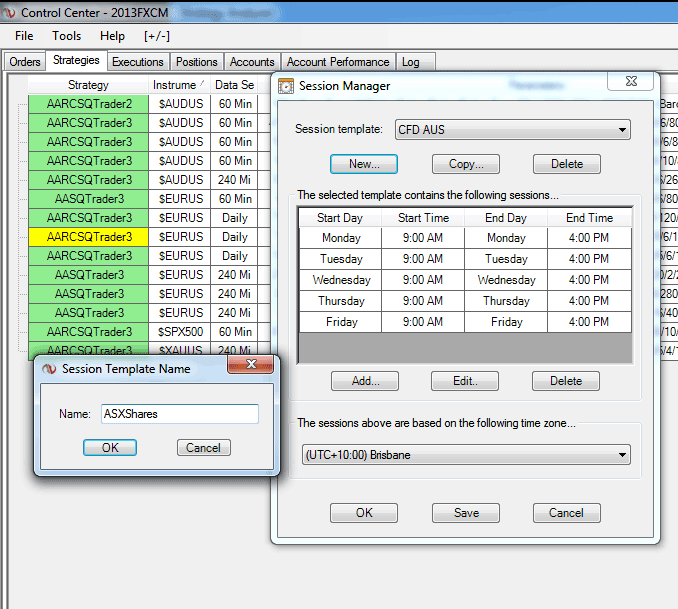The width and height of the screenshot is (678, 609).
Task: Click OK in Session Template Name dialog
Action: [110, 448]
